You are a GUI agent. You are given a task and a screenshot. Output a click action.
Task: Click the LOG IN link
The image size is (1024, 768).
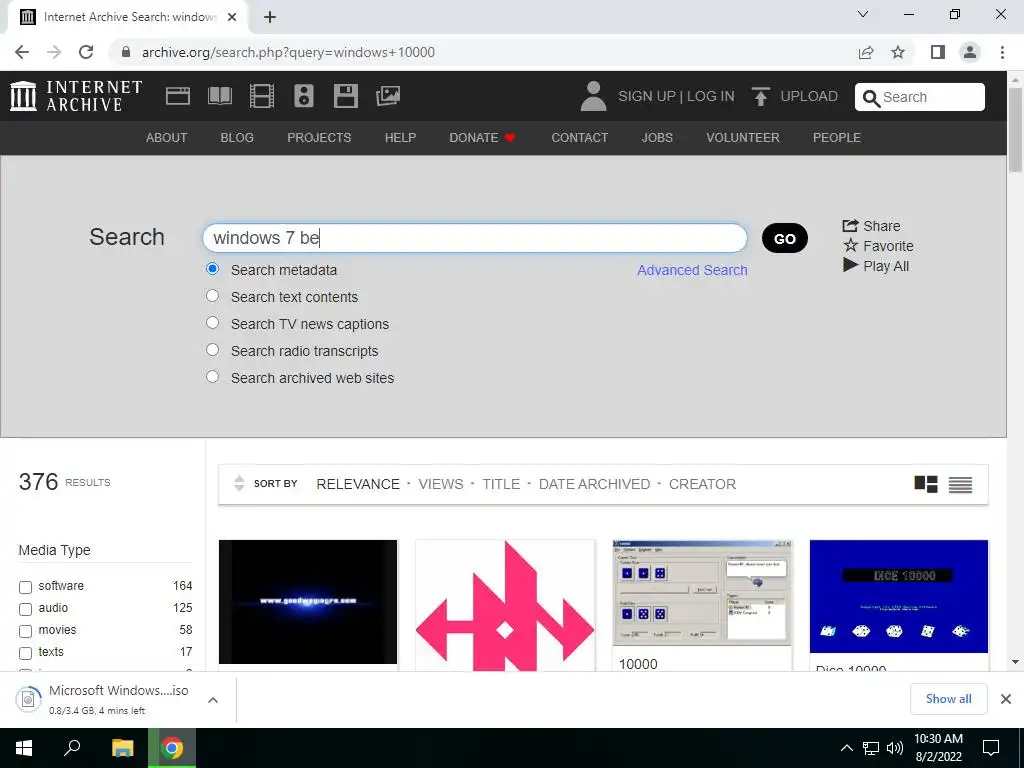coord(711,97)
